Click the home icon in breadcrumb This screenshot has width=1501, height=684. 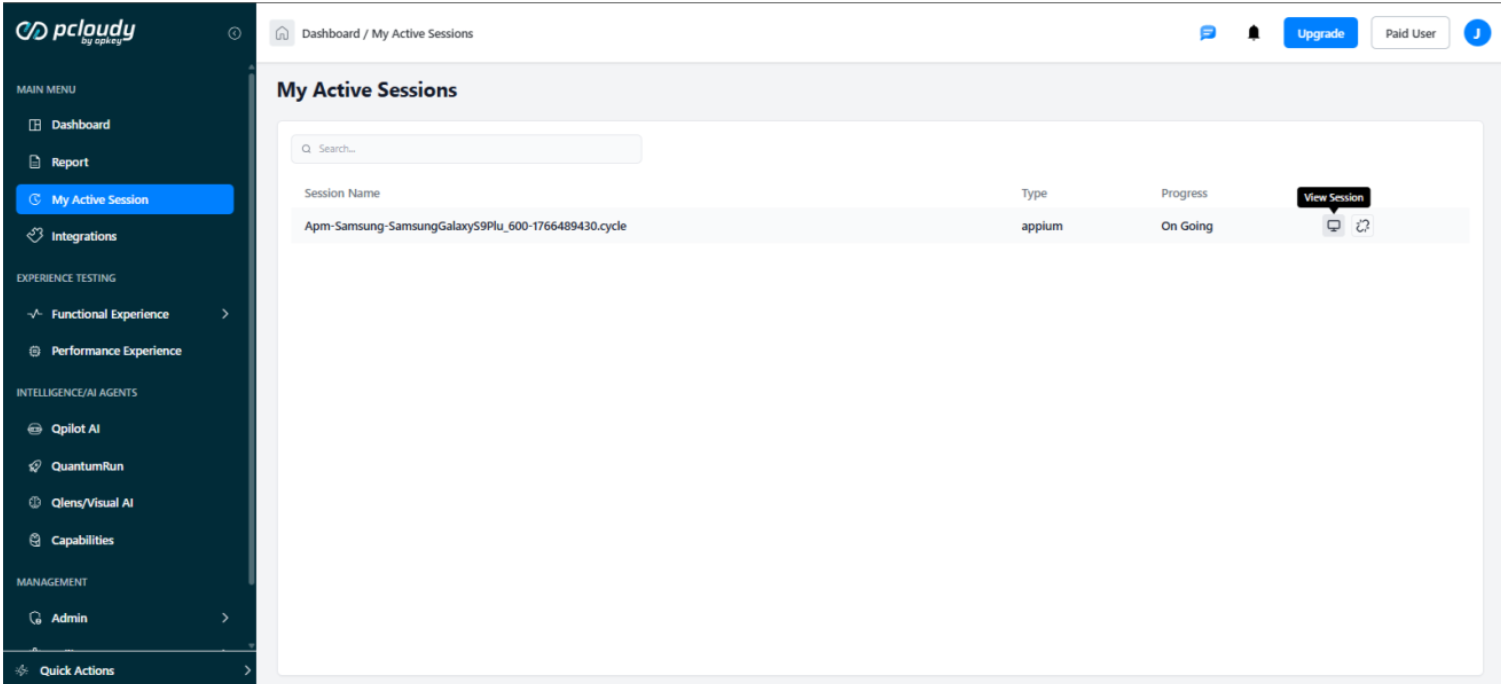click(282, 33)
